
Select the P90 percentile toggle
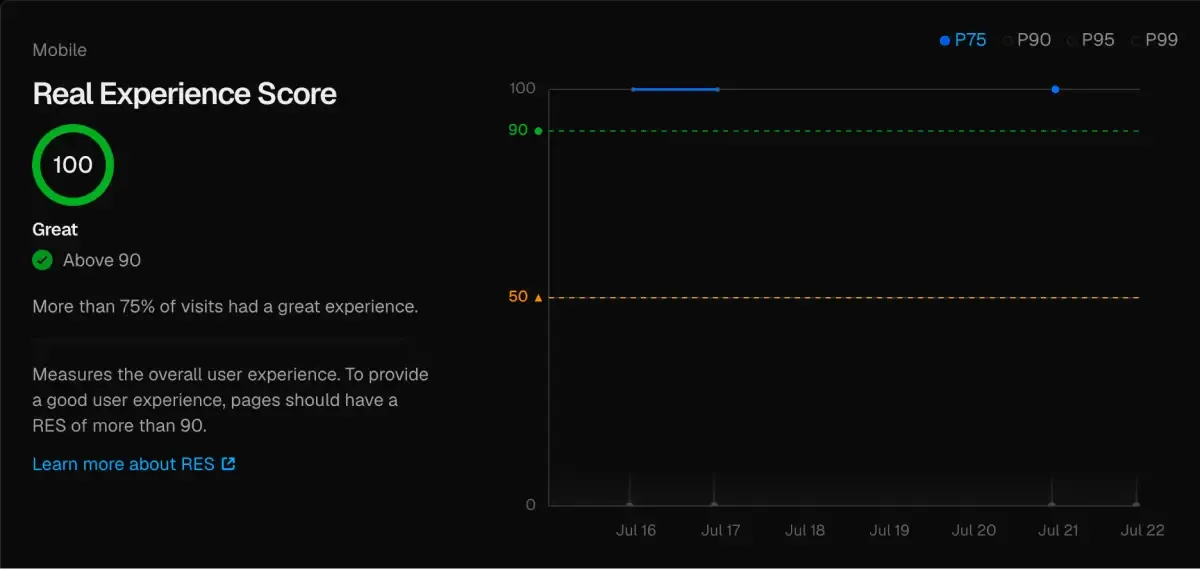click(x=1027, y=40)
